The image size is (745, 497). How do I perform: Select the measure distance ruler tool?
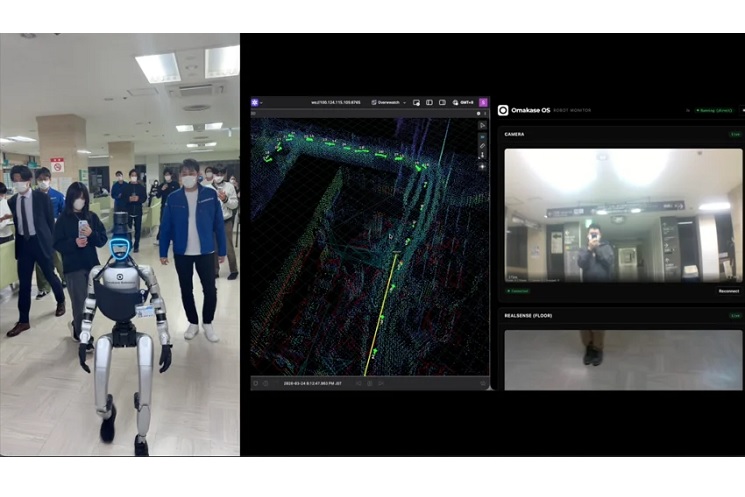[482, 146]
